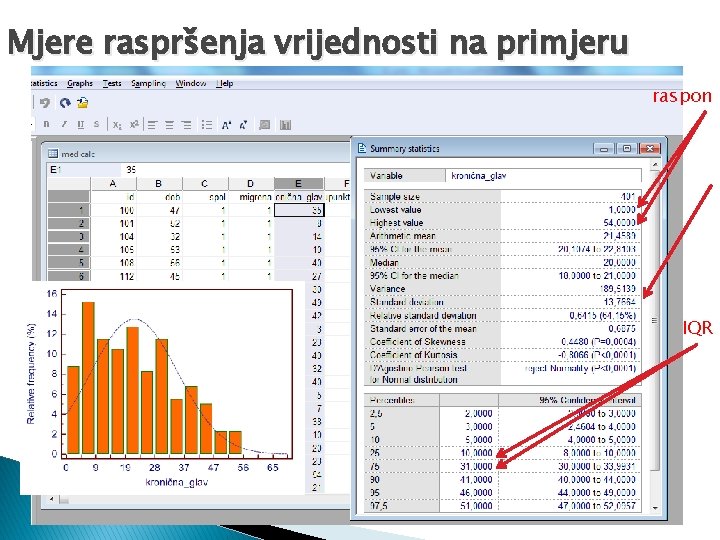720x540 pixels.
Task: Open the Help menu
Action: click(x=225, y=83)
